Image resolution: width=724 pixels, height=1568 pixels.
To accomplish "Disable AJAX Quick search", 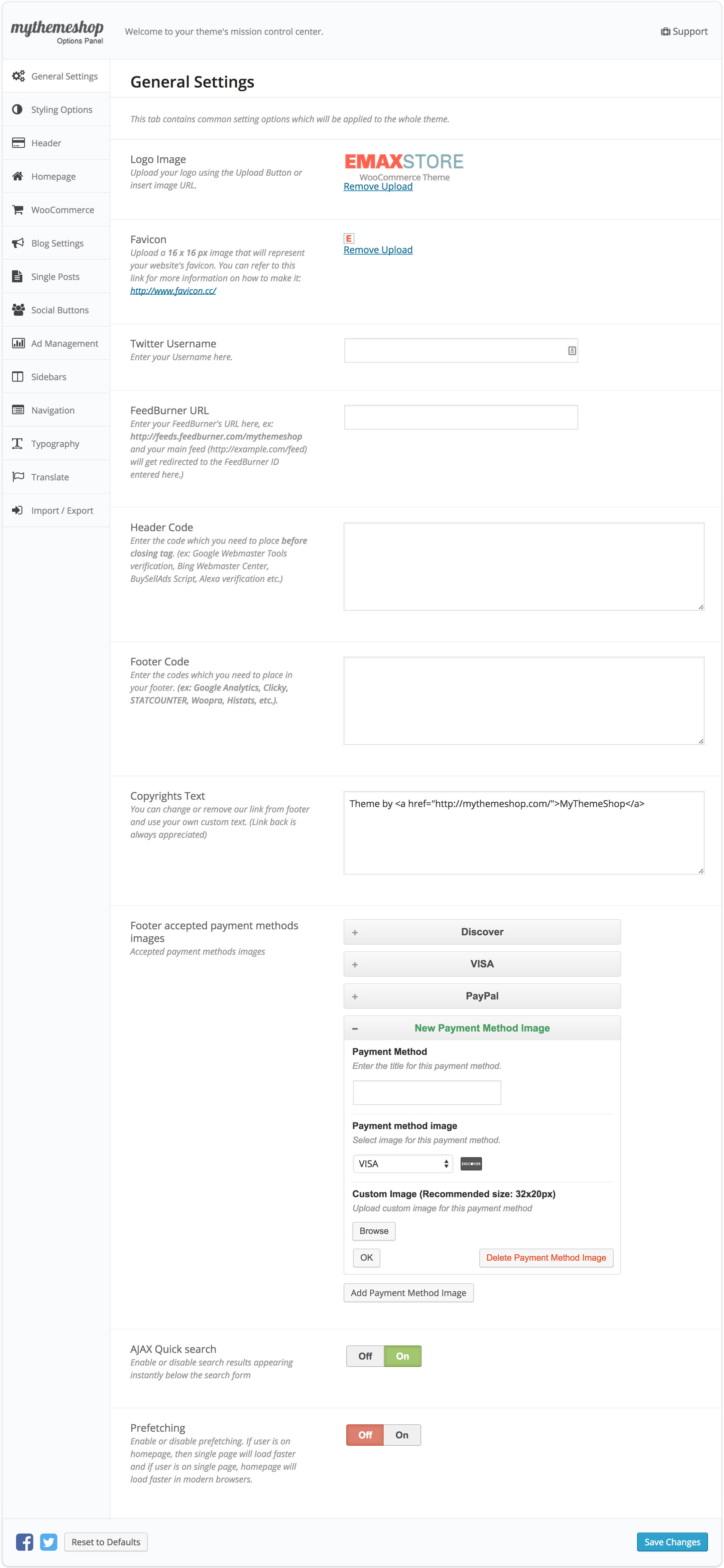I will tap(365, 1356).
